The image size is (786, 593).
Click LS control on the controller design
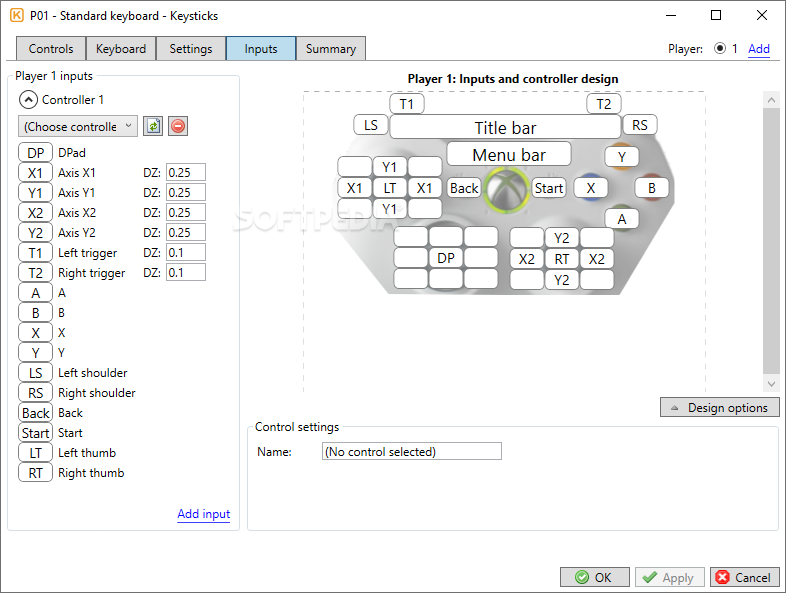pyautogui.click(x=371, y=125)
